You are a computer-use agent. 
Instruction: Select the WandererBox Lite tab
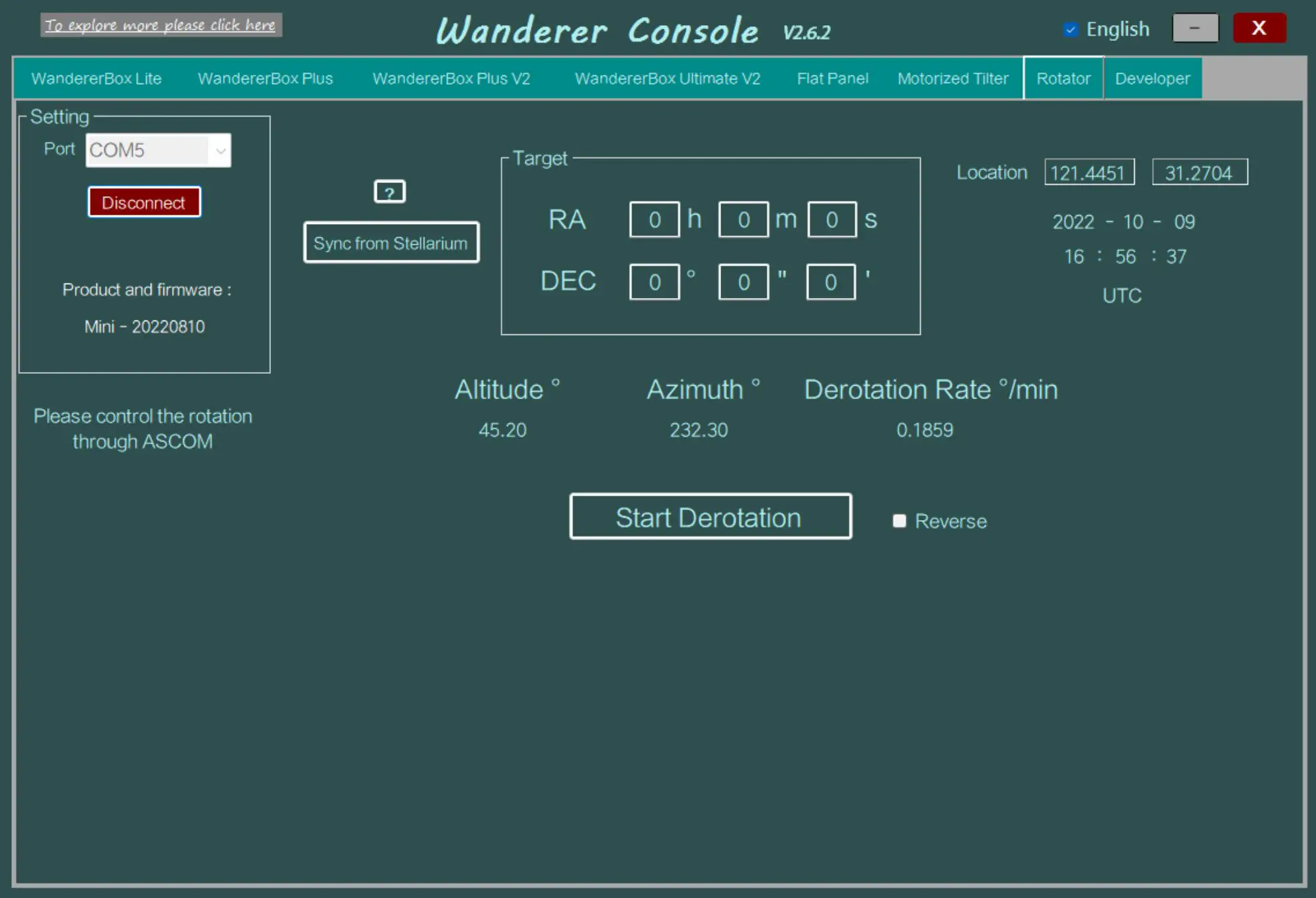point(97,78)
